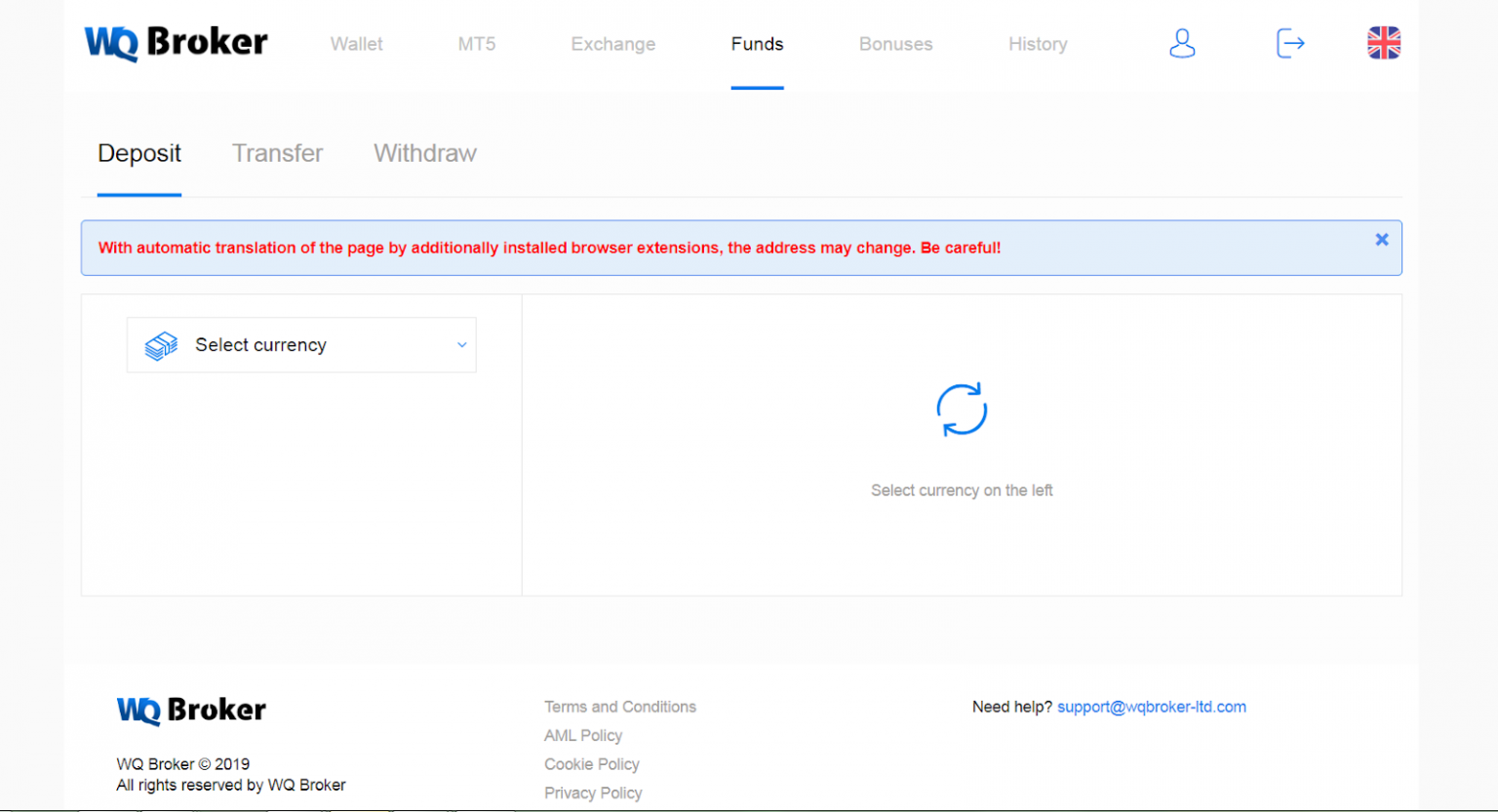Click 'All rights reserved by WQ Broker' text

pyautogui.click(x=231, y=785)
